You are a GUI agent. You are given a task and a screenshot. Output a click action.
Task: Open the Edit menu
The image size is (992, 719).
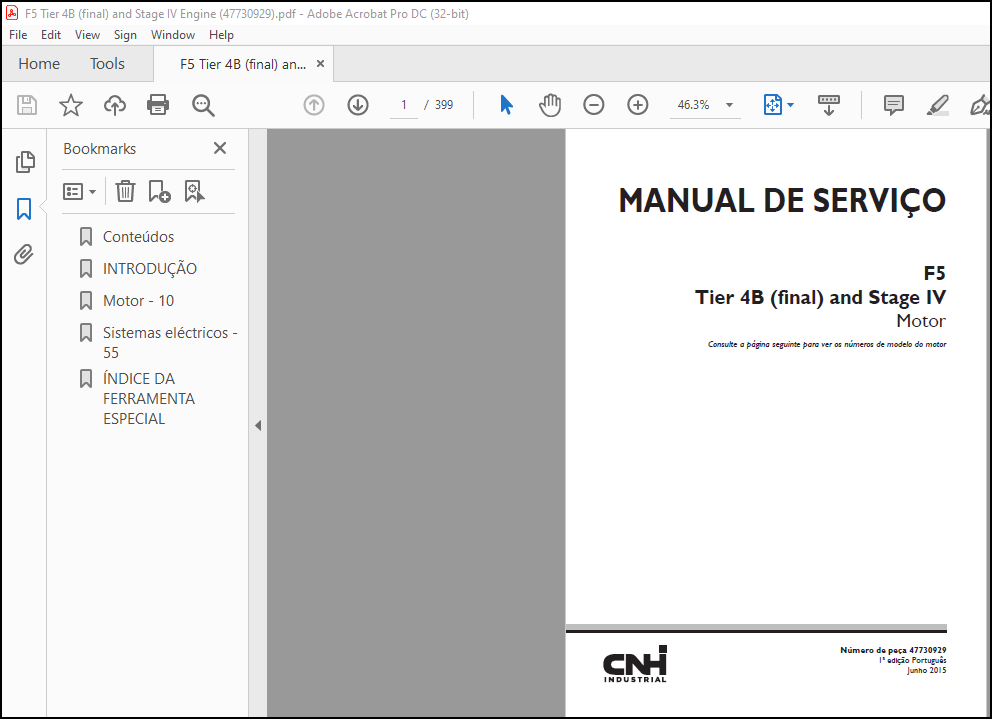click(51, 35)
